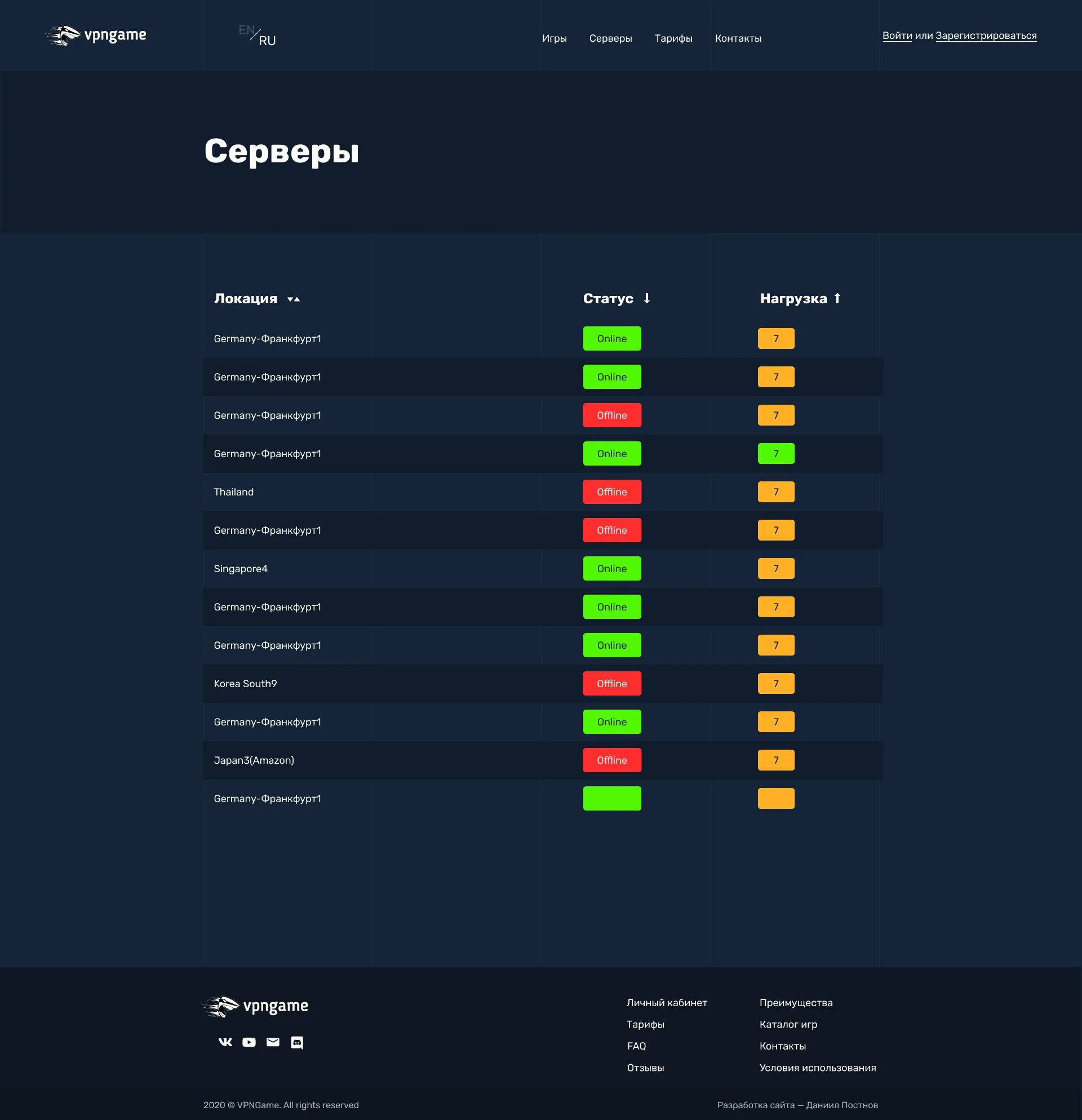This screenshot has width=1082, height=1120.
Task: Click the green load badge showing 7
Action: 776,454
